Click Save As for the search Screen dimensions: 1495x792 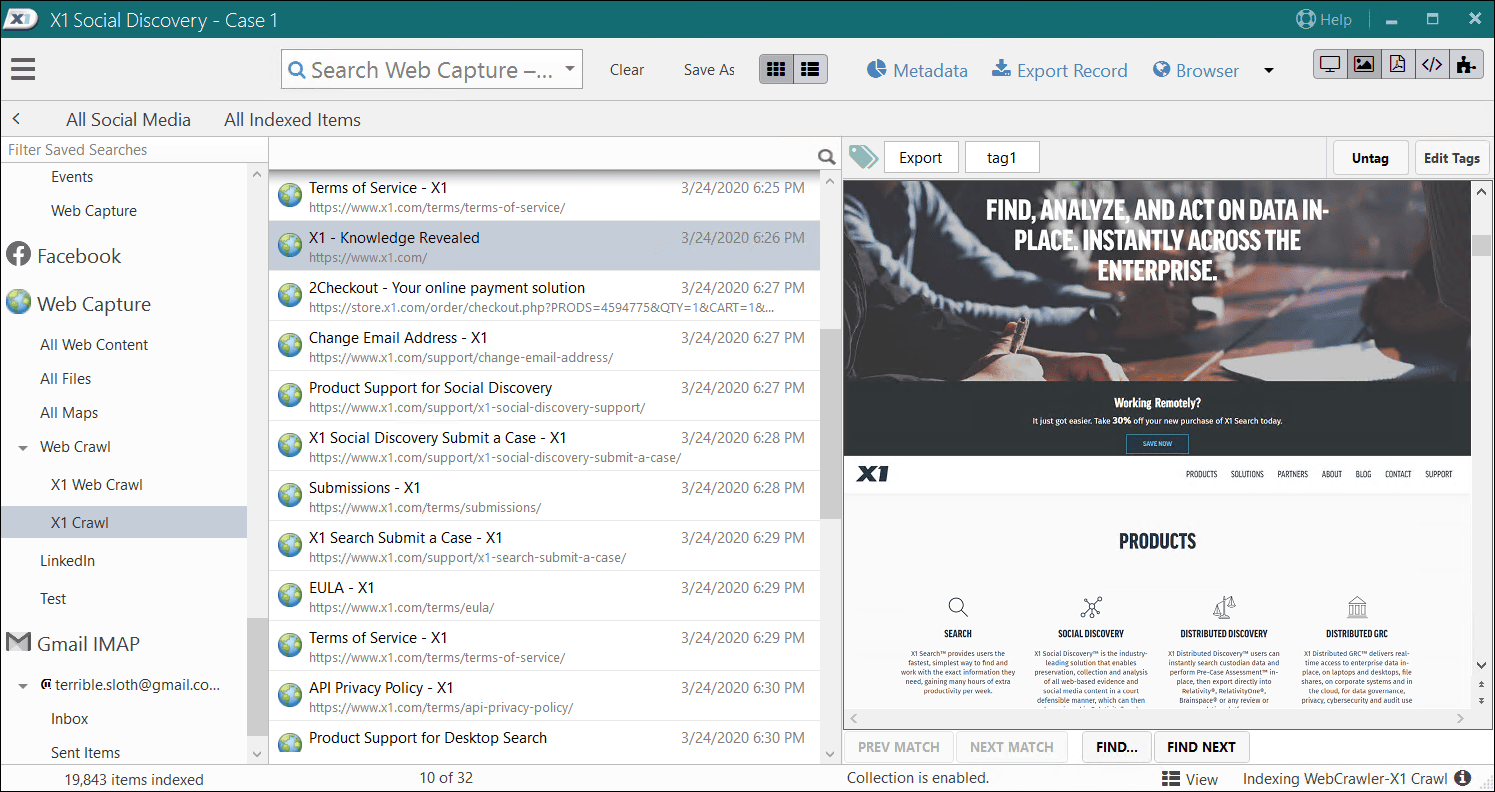coord(709,70)
